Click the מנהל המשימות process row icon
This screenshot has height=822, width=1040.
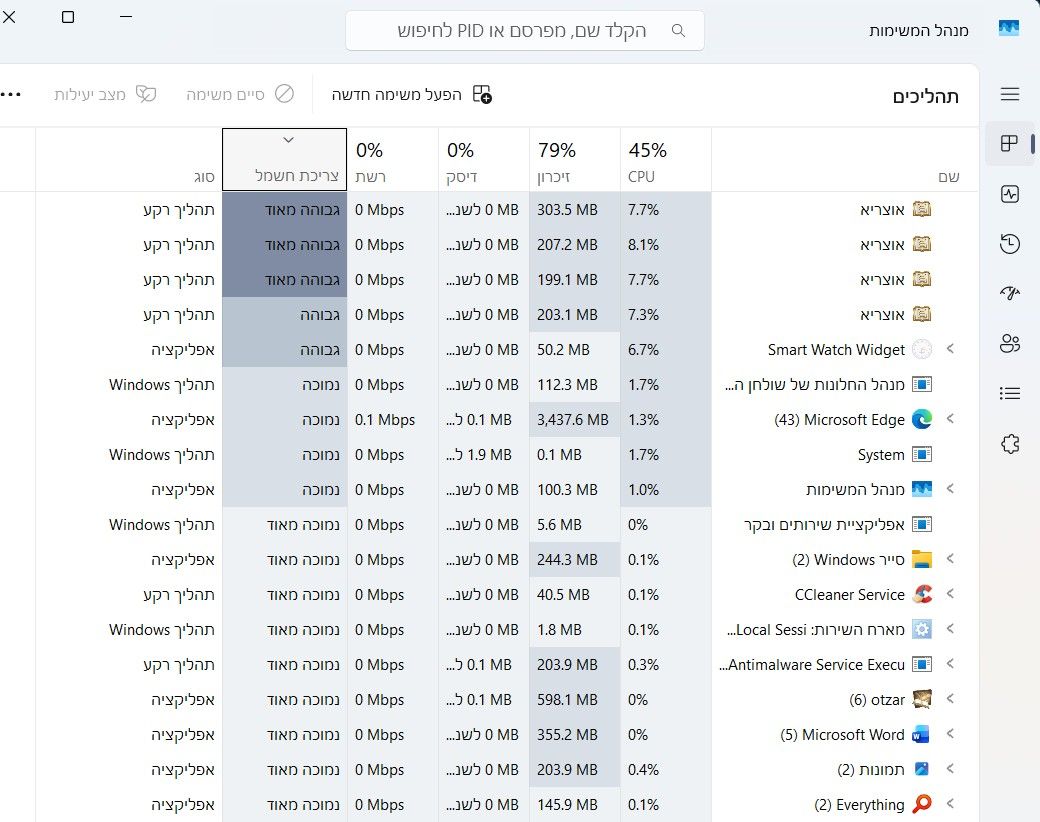922,490
